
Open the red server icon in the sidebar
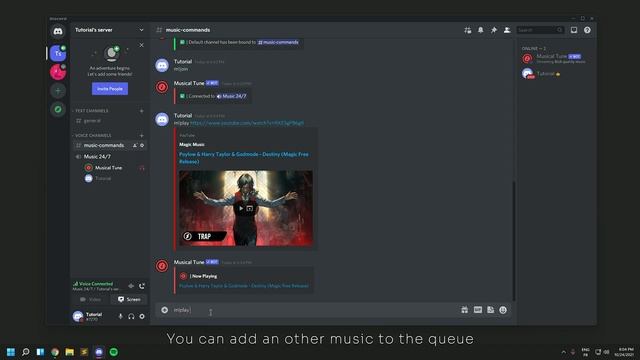[58, 72]
